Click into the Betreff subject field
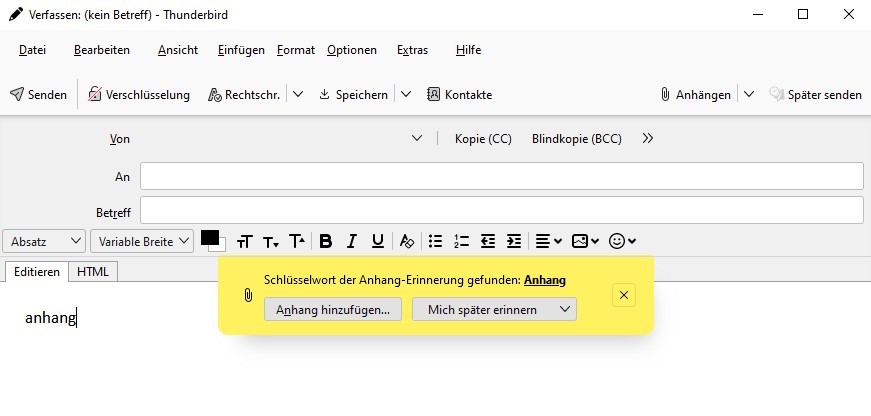 (x=501, y=210)
